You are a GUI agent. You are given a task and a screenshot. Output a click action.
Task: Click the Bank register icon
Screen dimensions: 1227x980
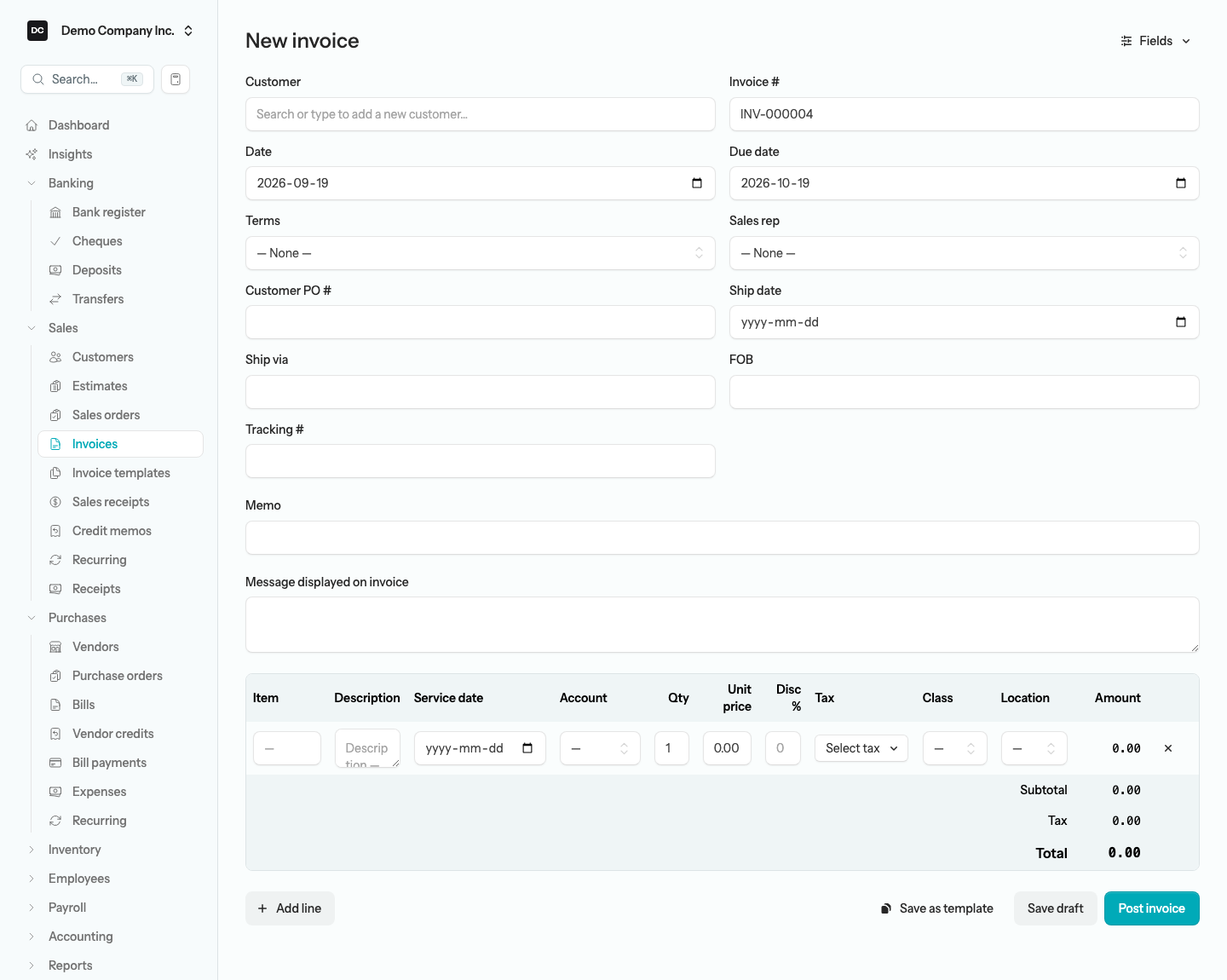click(55, 212)
